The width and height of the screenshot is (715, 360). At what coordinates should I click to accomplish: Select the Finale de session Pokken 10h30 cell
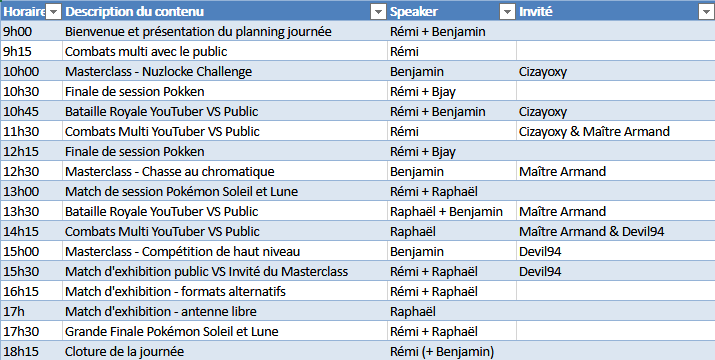(225, 92)
